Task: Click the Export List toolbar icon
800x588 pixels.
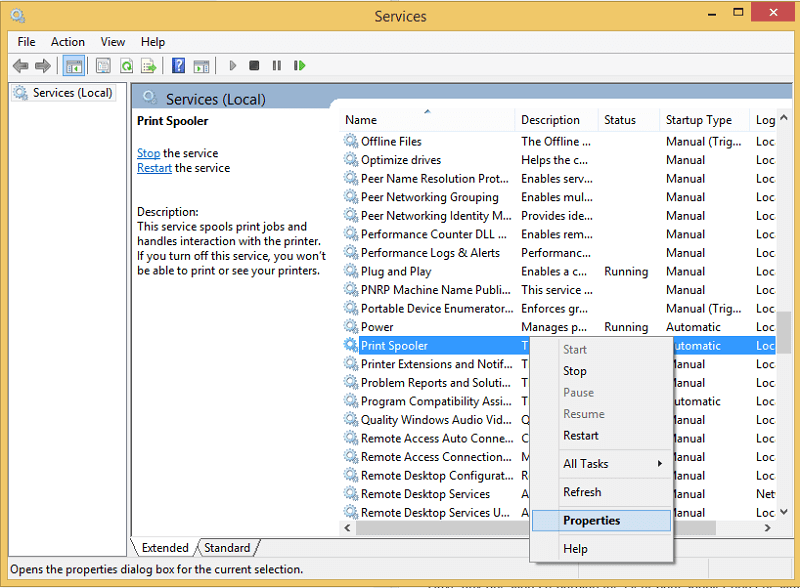Action: [x=148, y=66]
